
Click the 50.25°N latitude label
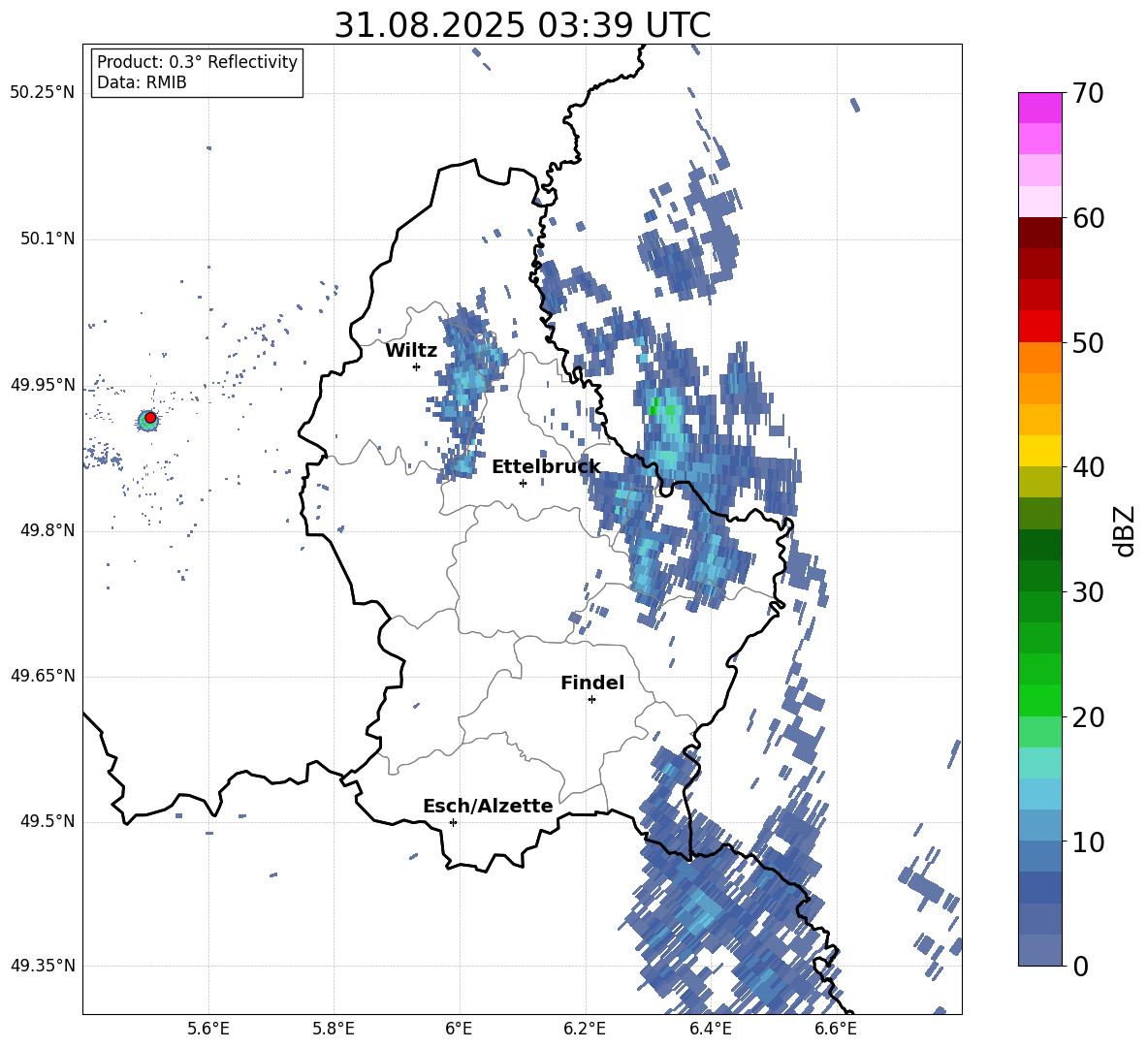click(x=43, y=93)
